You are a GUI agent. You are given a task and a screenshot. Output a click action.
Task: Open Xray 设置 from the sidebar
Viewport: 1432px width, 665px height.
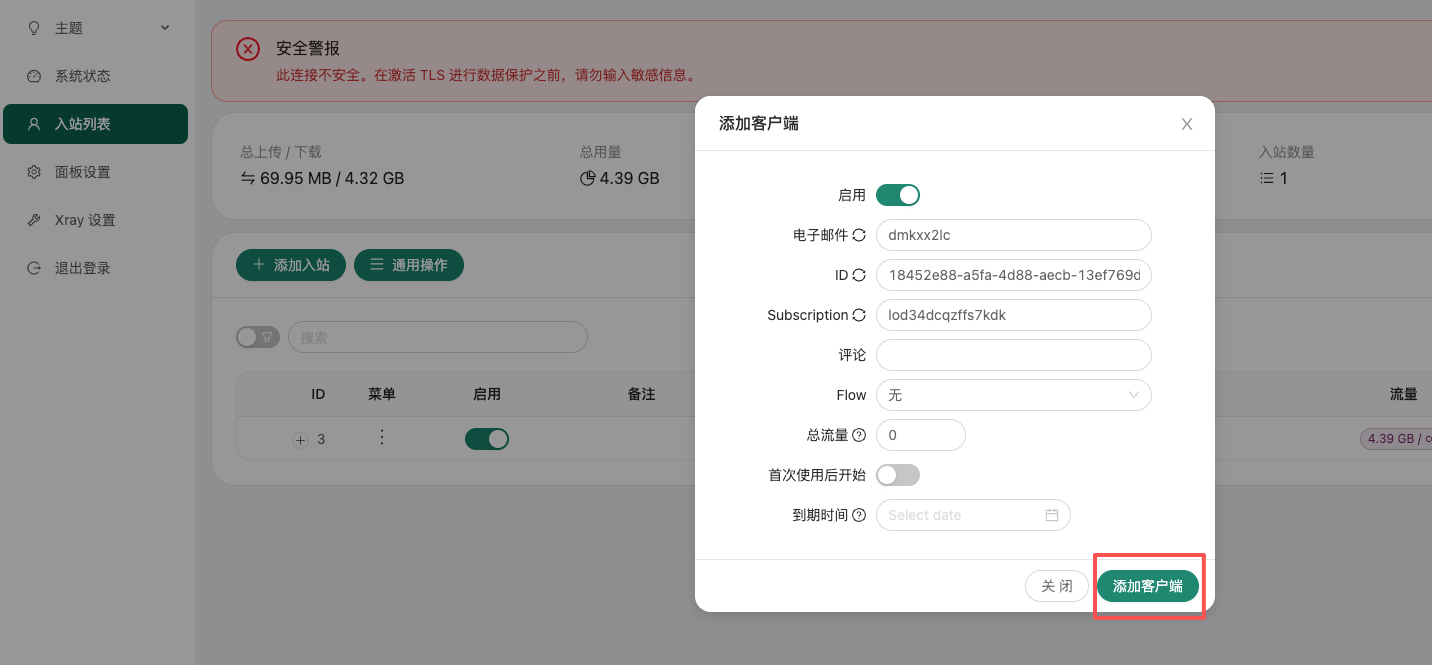pos(85,220)
